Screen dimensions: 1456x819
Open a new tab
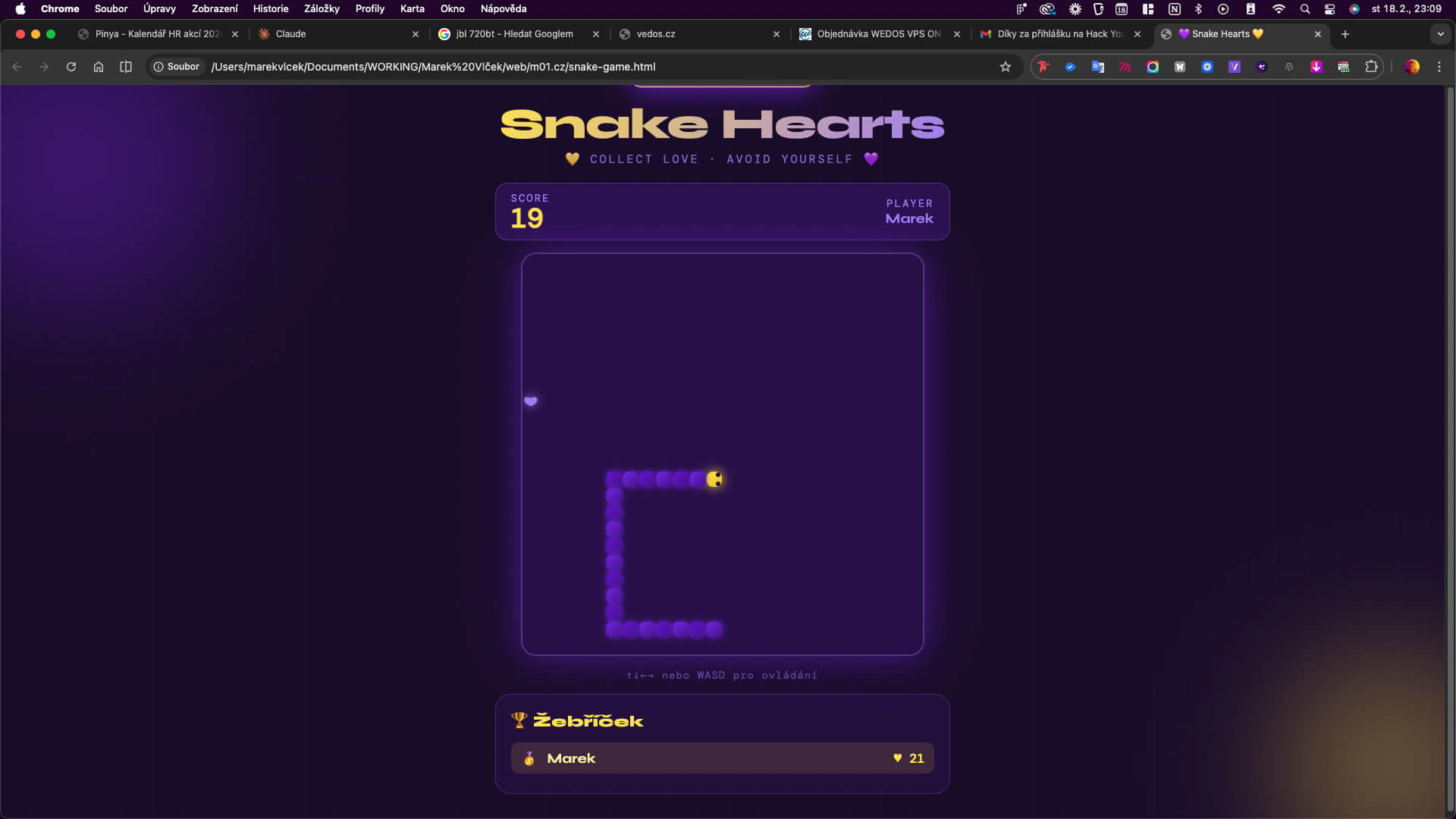(1345, 34)
